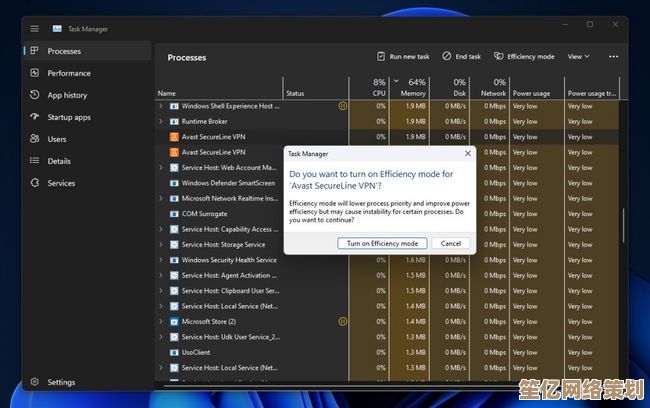Open the three-dots more options menu

(x=614, y=56)
